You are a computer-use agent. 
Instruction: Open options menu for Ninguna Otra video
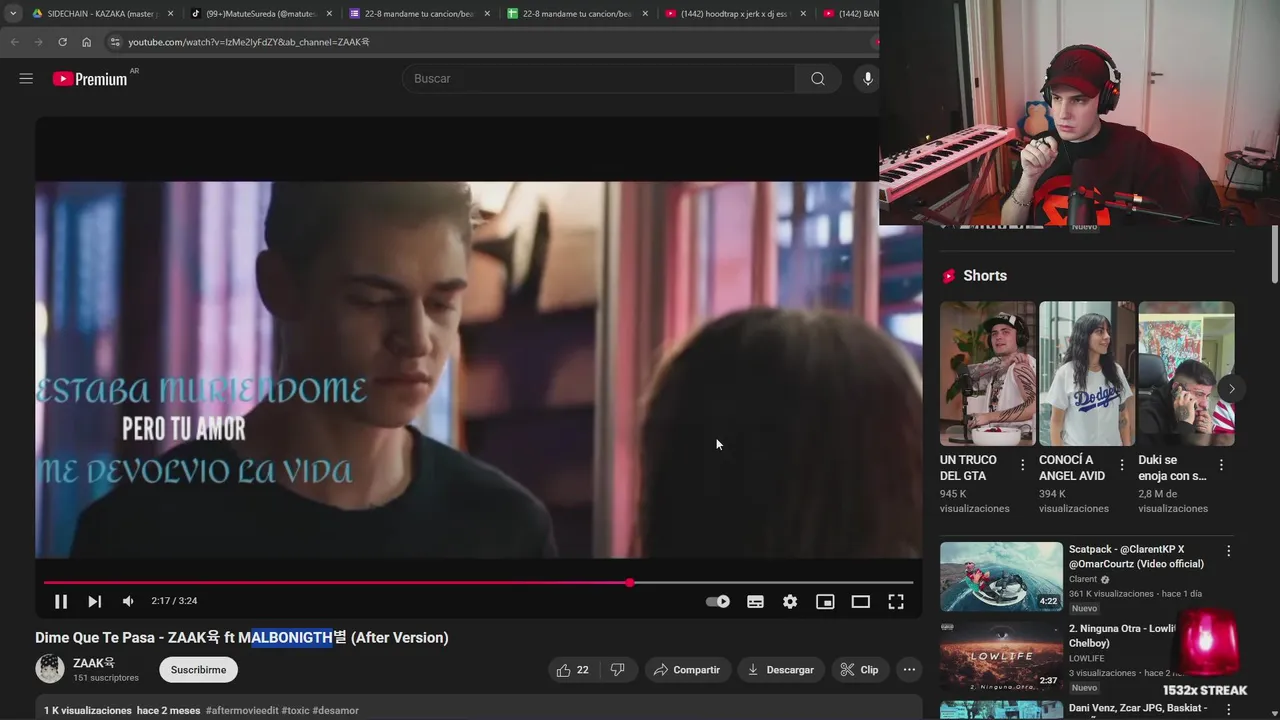(x=1229, y=630)
